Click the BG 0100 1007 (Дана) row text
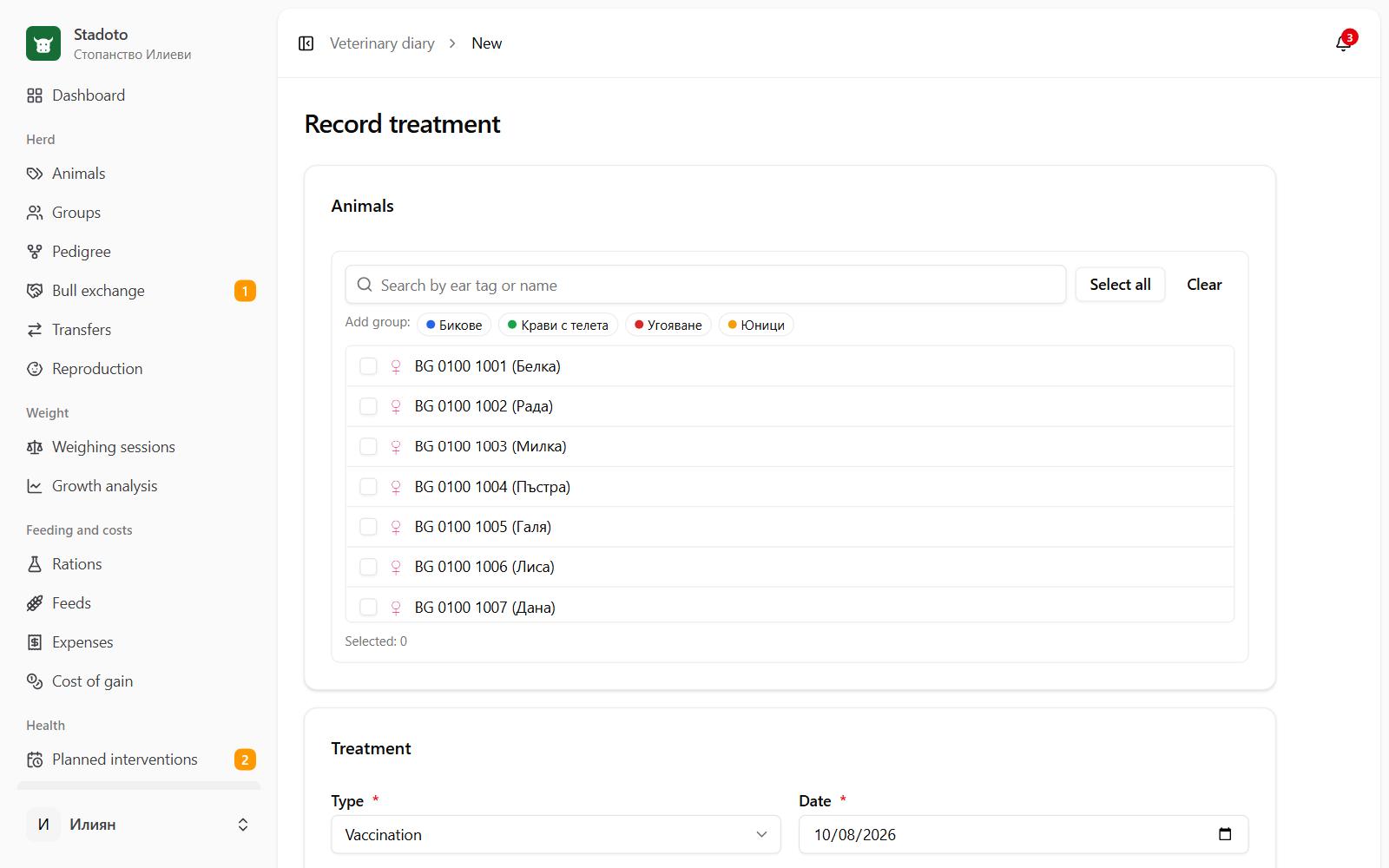The image size is (1389, 868). tap(484, 608)
